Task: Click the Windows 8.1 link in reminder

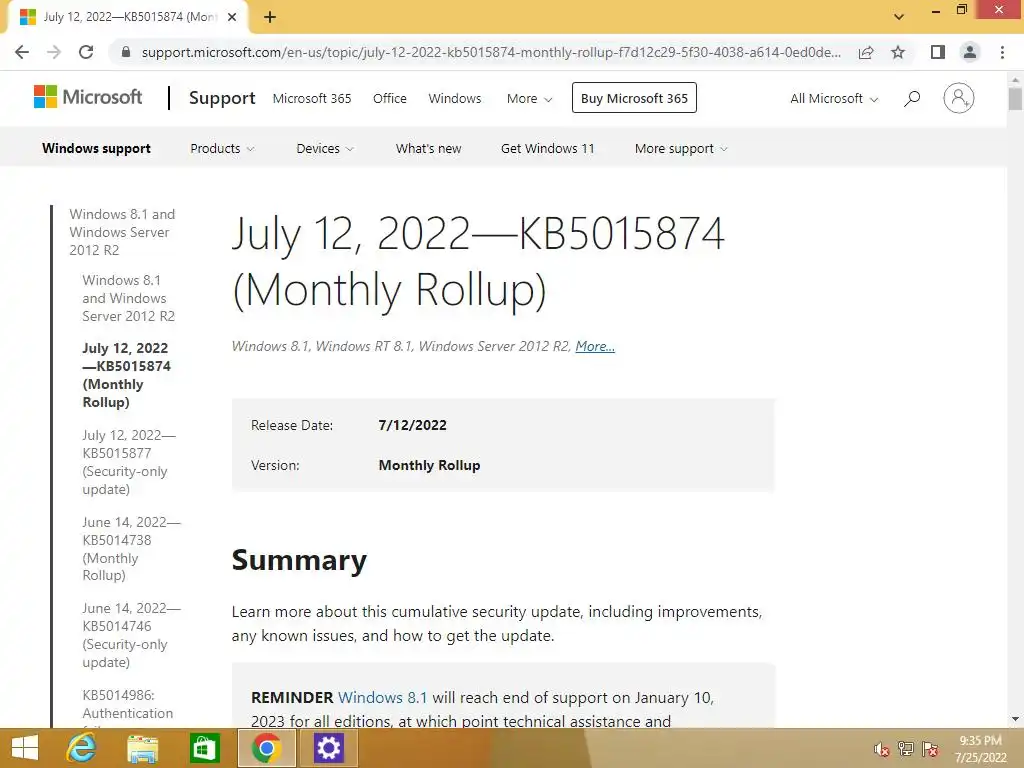Action: (x=383, y=697)
